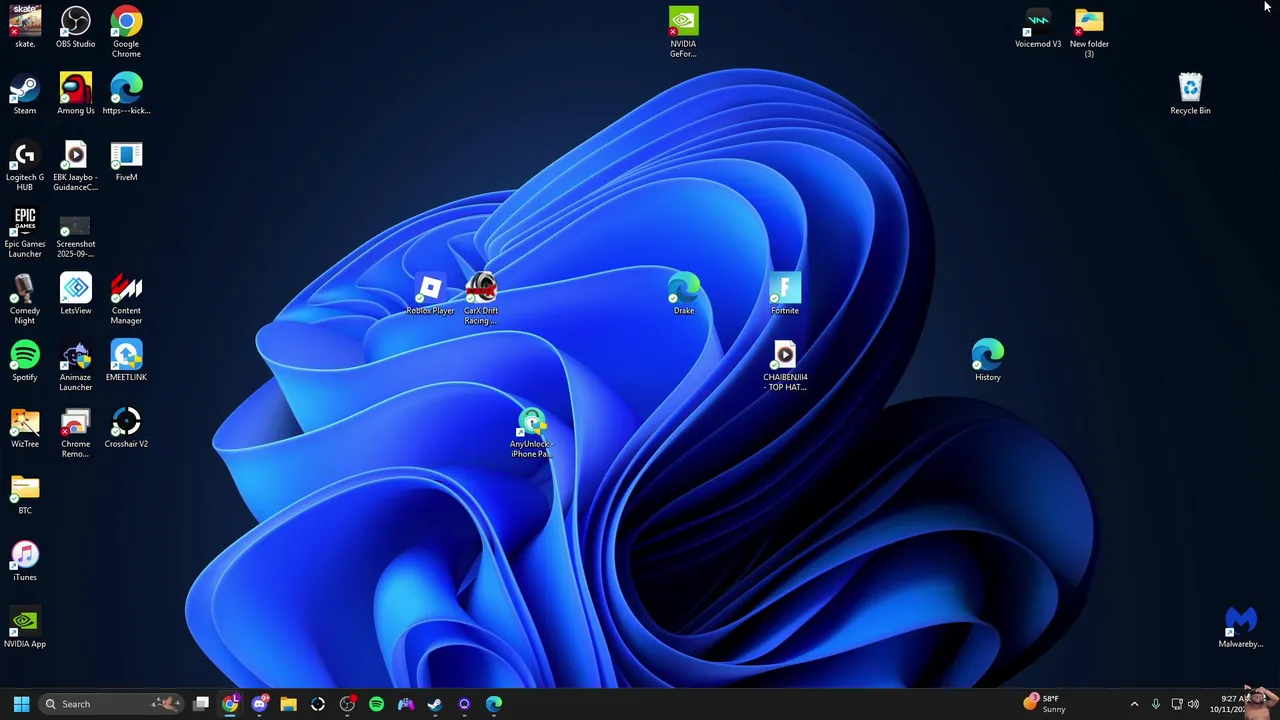1280x720 pixels.
Task: Open the Among Us shortcut
Action: [x=76, y=95]
